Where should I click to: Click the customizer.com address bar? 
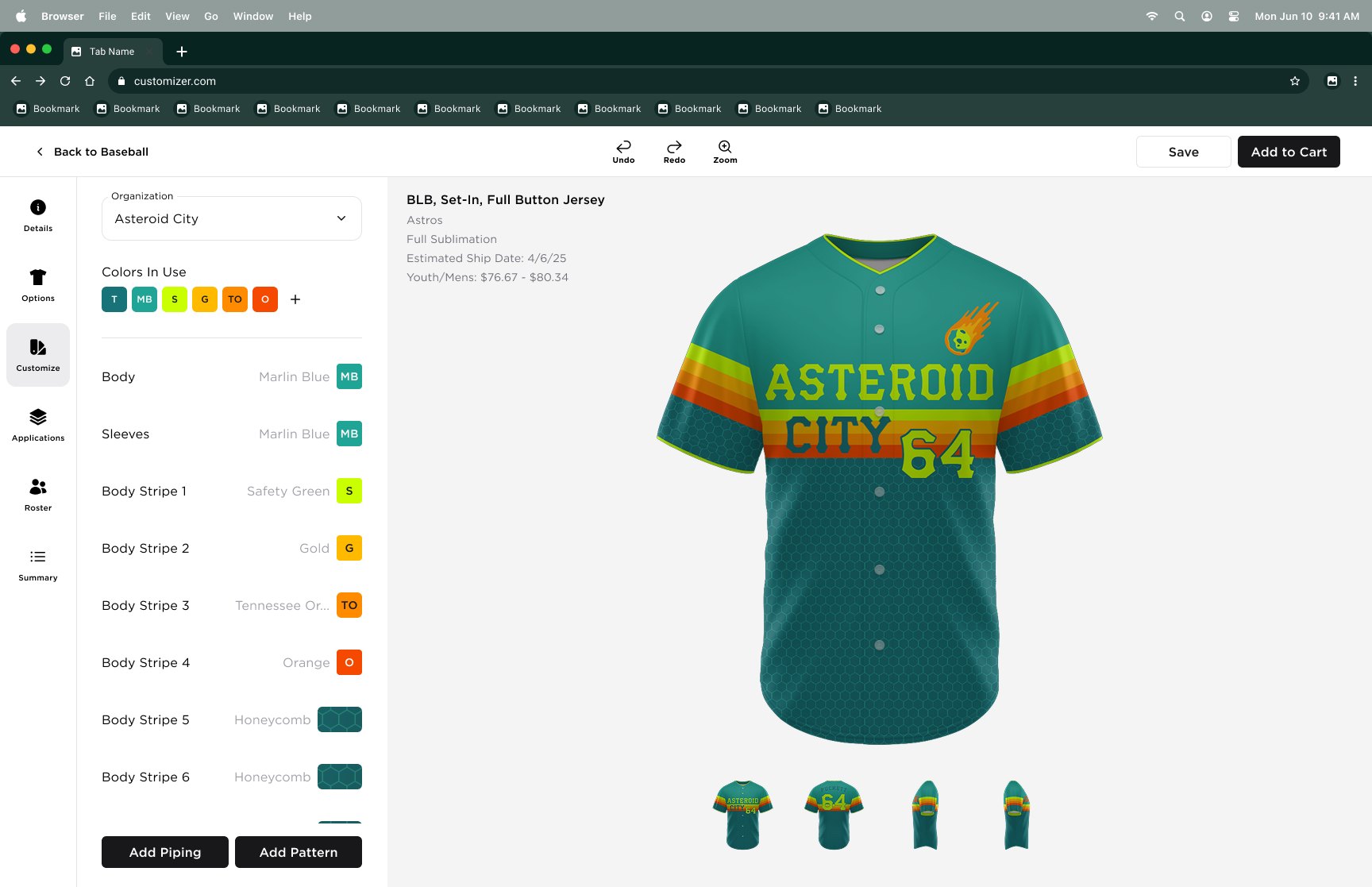click(x=708, y=81)
